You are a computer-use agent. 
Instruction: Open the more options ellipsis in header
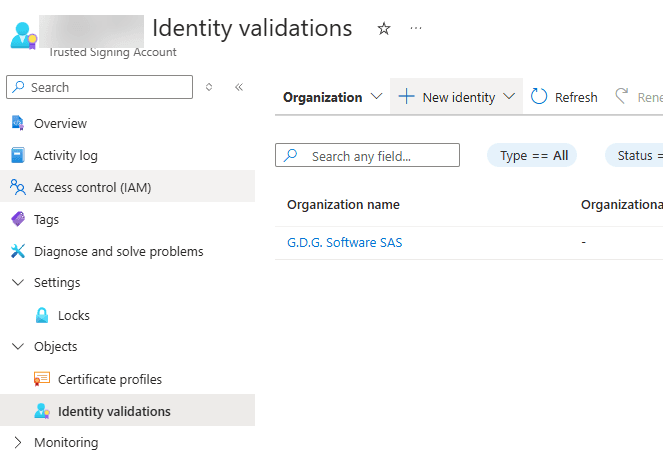coord(416,29)
